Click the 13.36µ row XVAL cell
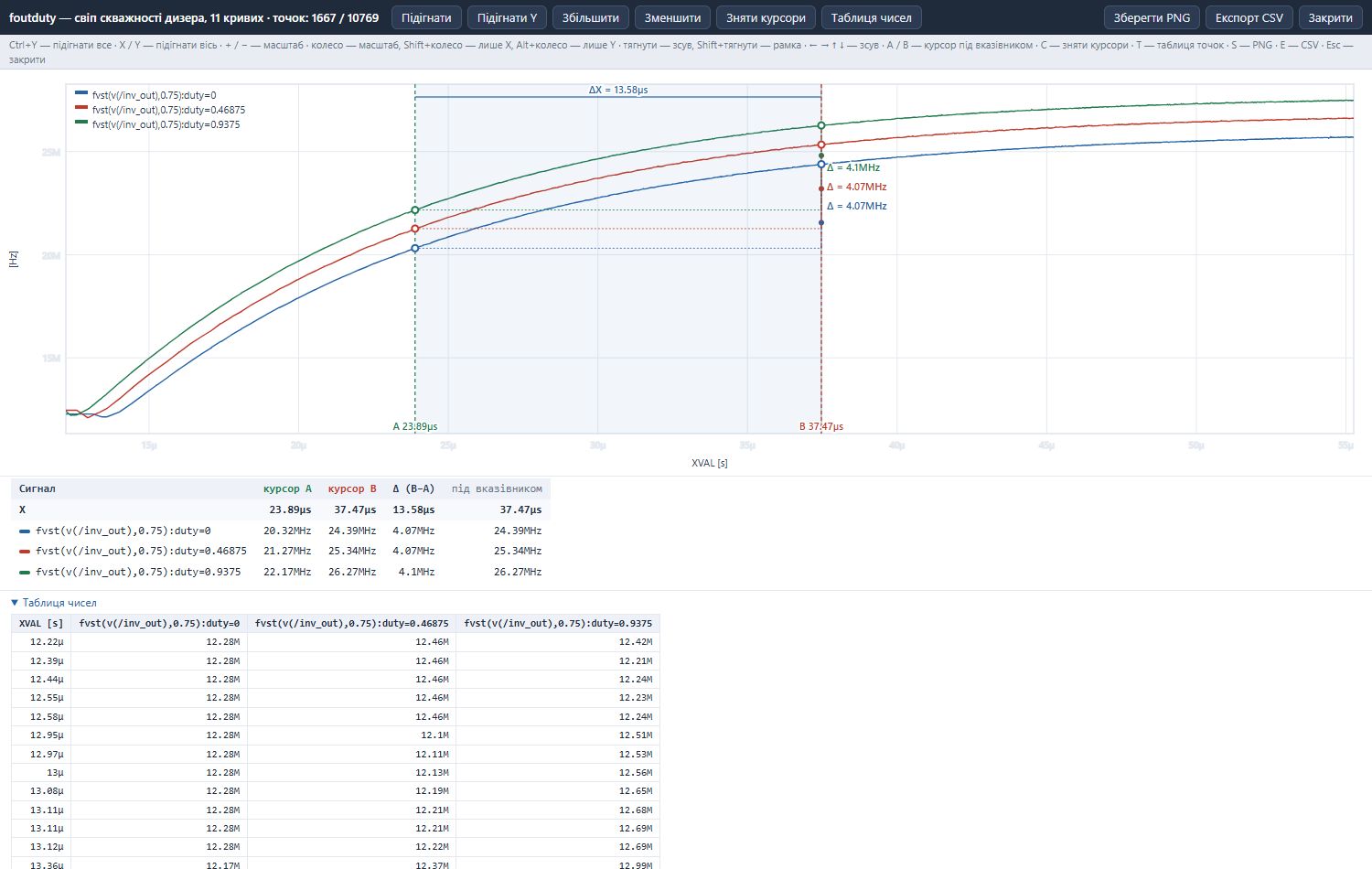The height and width of the screenshot is (869, 1372). pyautogui.click(x=41, y=864)
